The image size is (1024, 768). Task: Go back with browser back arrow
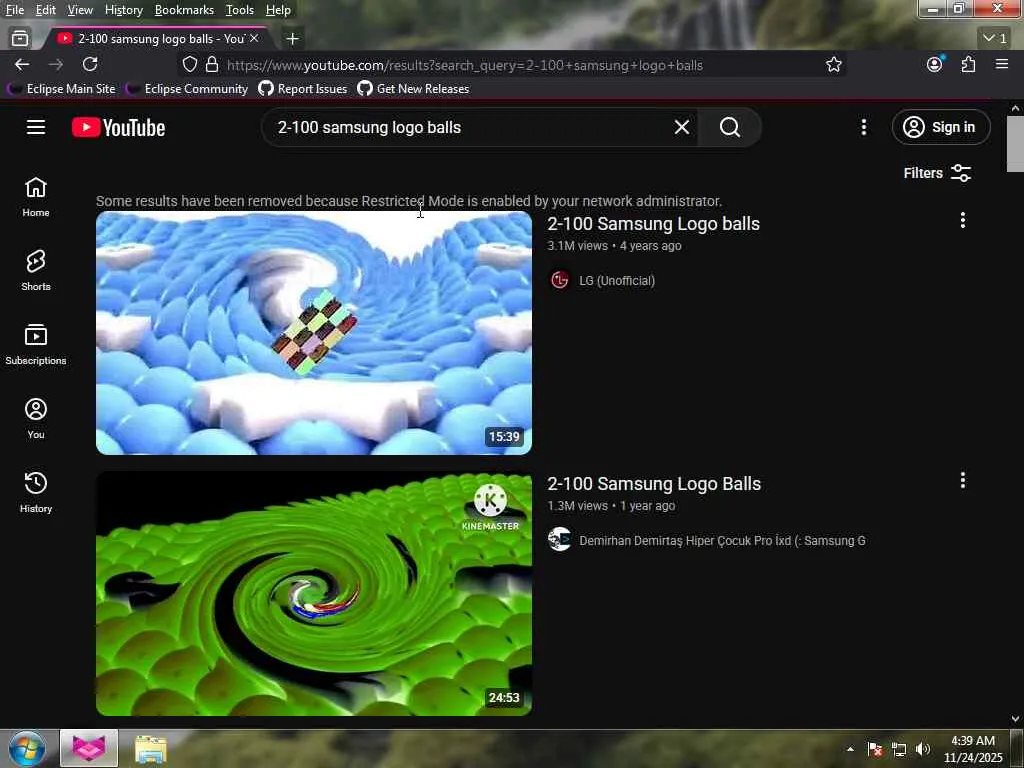pyautogui.click(x=22, y=65)
